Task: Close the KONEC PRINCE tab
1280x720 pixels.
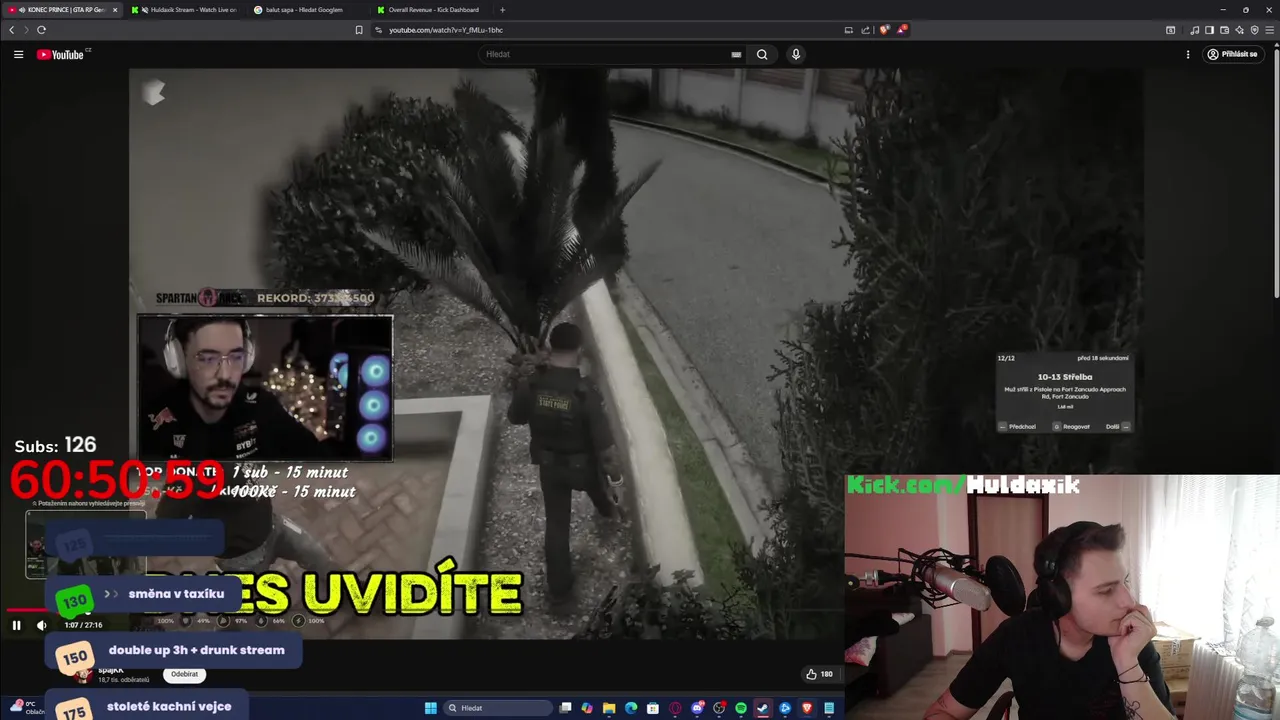Action: (114, 10)
